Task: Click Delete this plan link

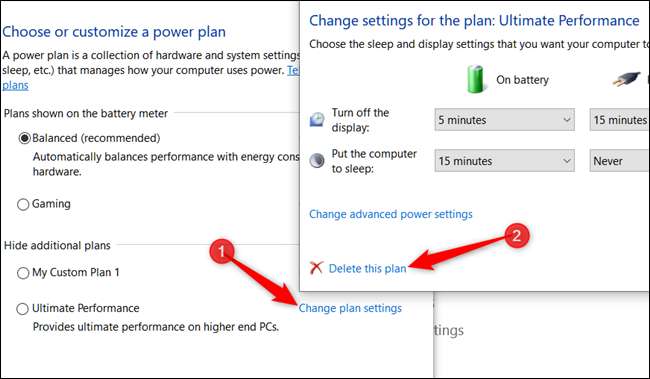Action: pos(367,269)
